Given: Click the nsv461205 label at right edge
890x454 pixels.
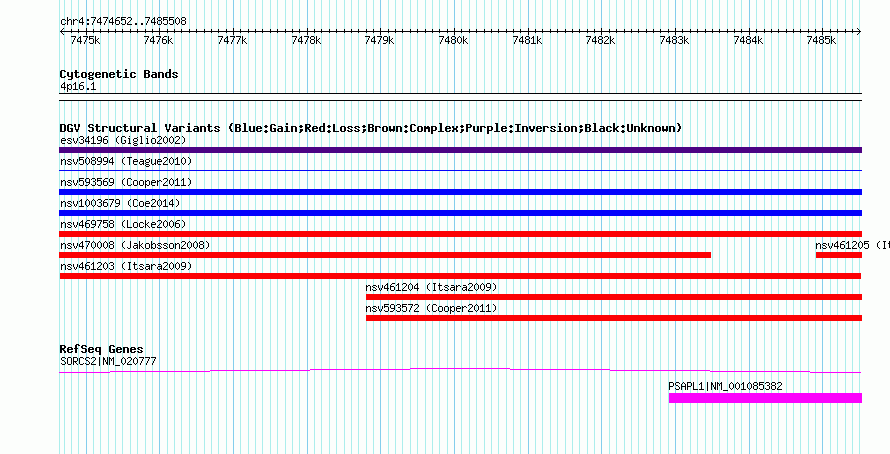Looking at the screenshot, I should [852, 245].
